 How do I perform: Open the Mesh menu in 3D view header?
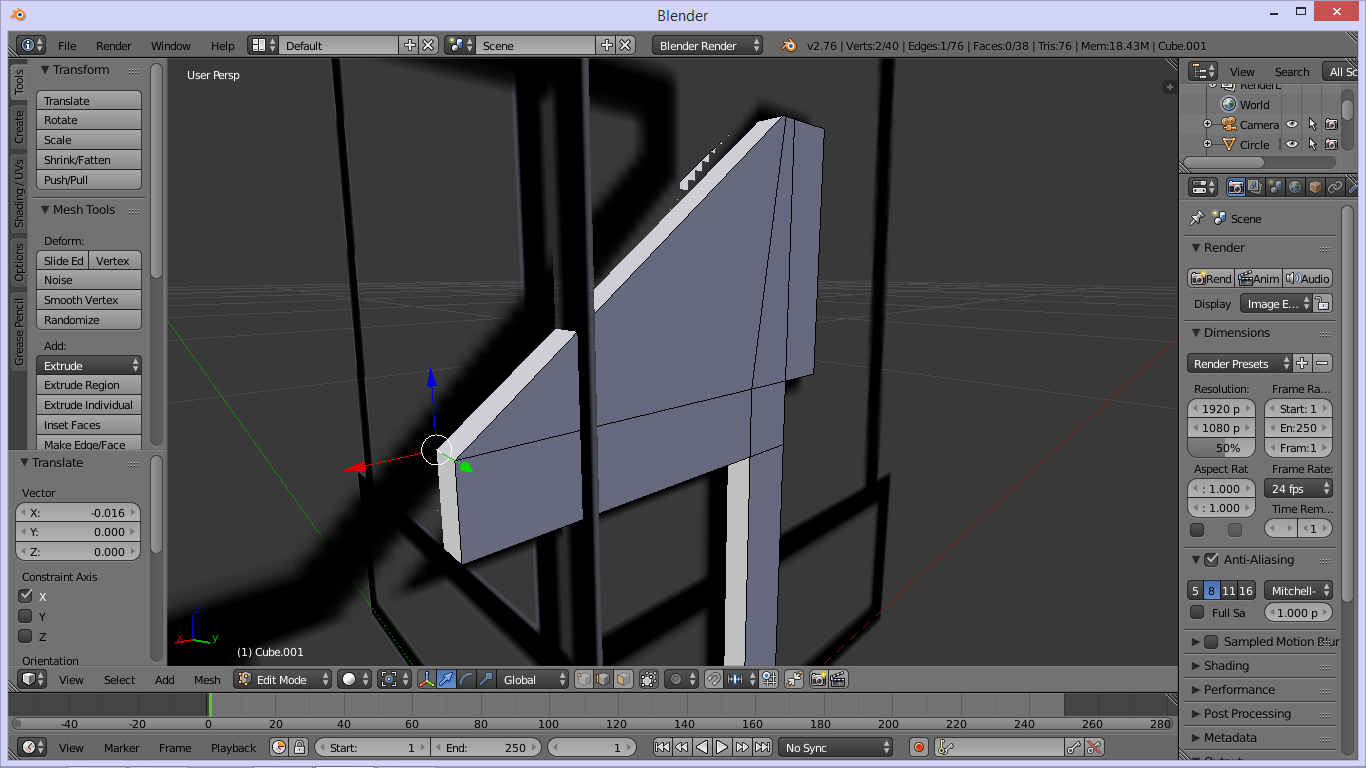tap(207, 680)
